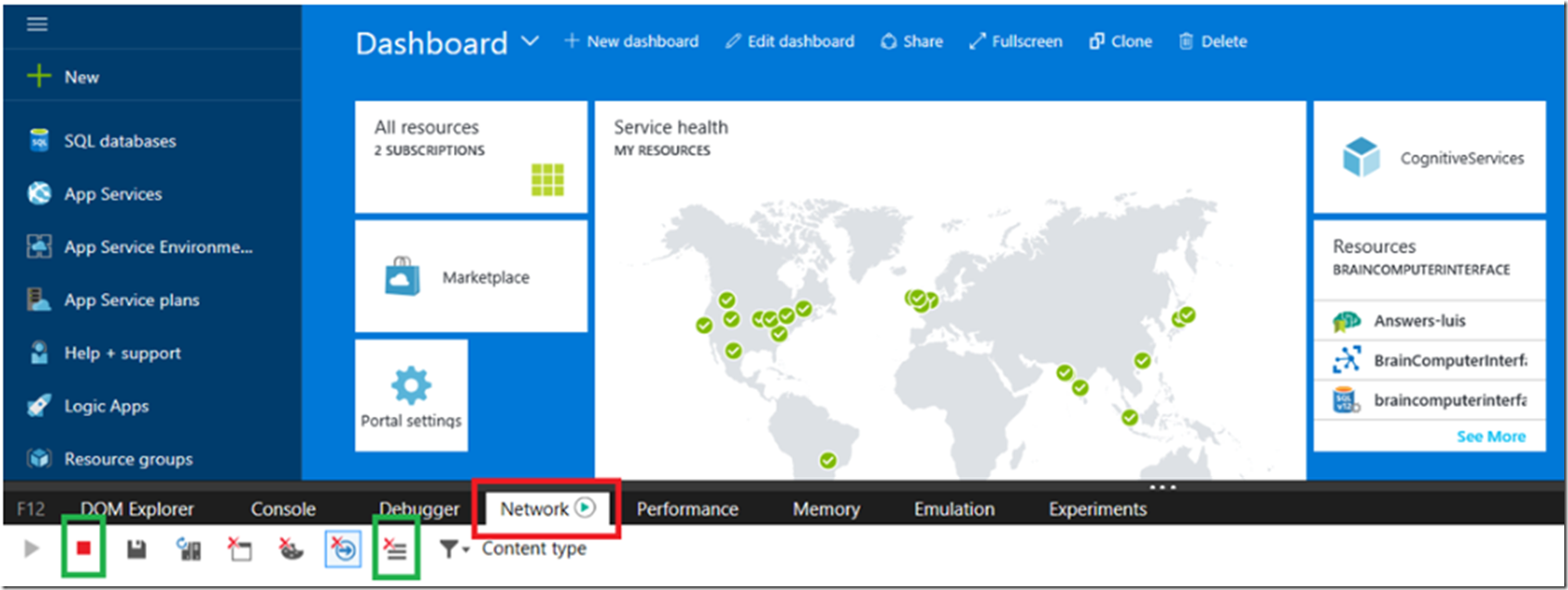
Task: Click the See More link
Action: click(x=1491, y=436)
